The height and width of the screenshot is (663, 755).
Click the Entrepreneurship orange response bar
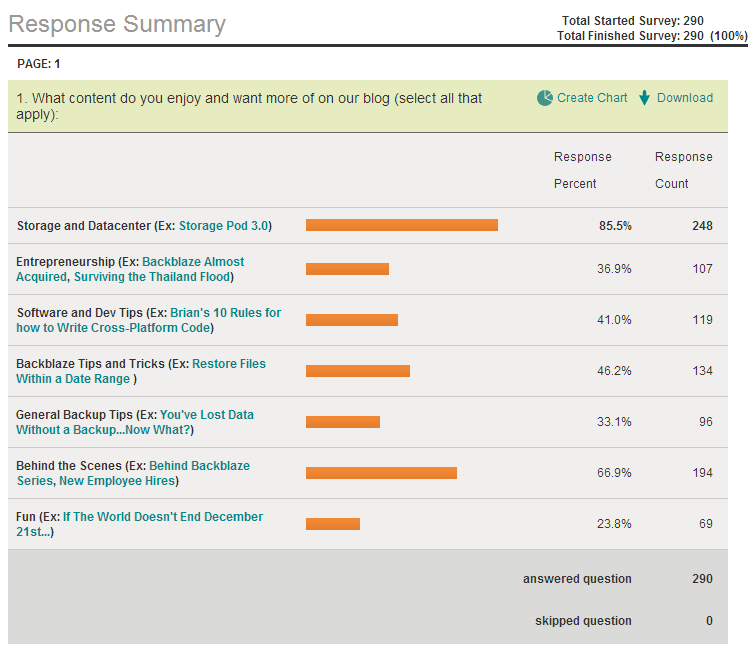click(347, 269)
